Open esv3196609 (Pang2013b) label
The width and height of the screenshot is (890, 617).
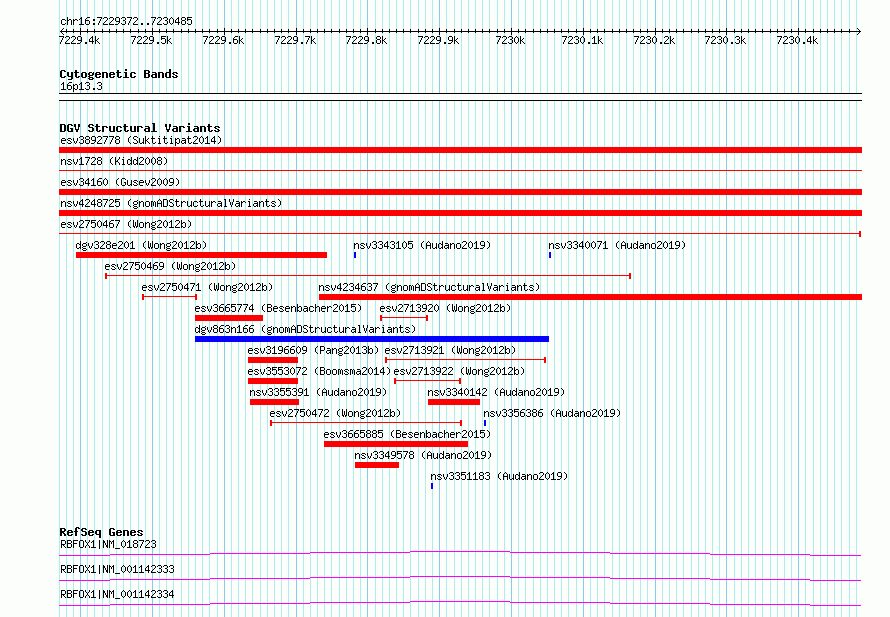click(x=313, y=350)
